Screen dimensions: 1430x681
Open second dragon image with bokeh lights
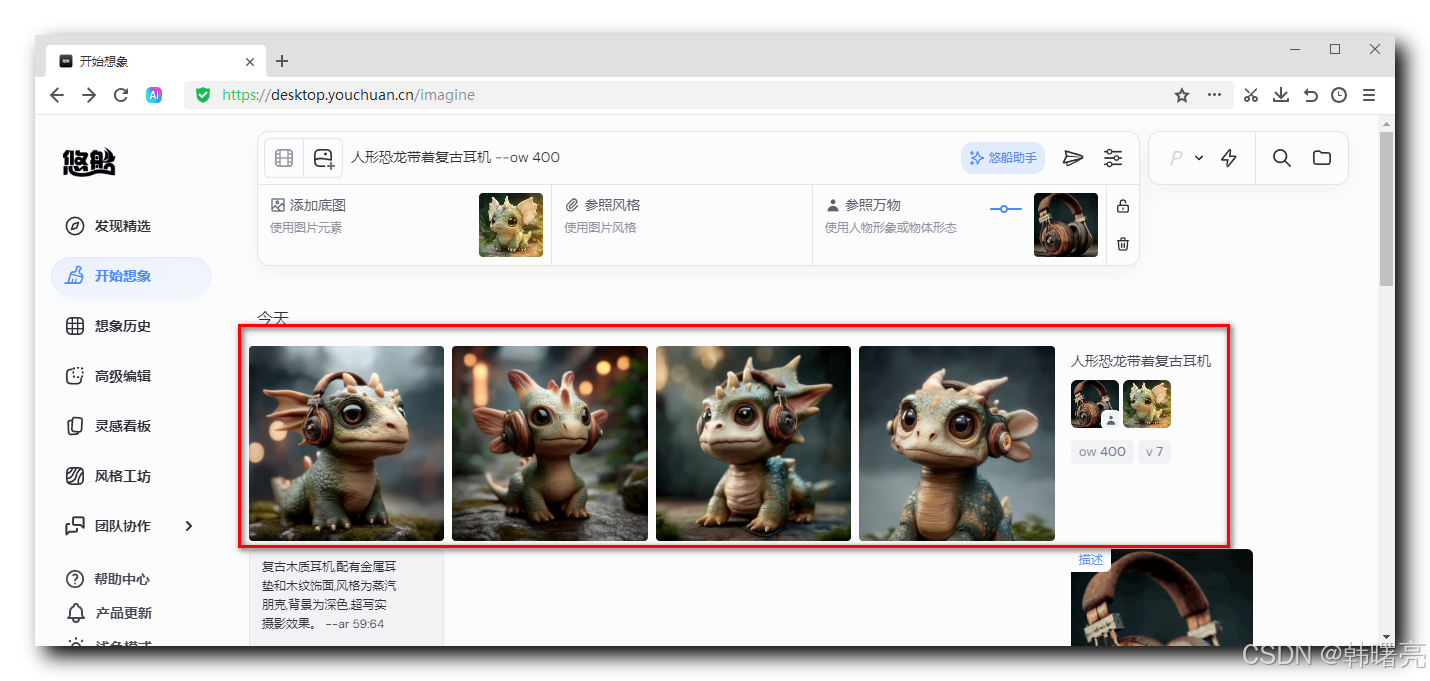(550, 444)
